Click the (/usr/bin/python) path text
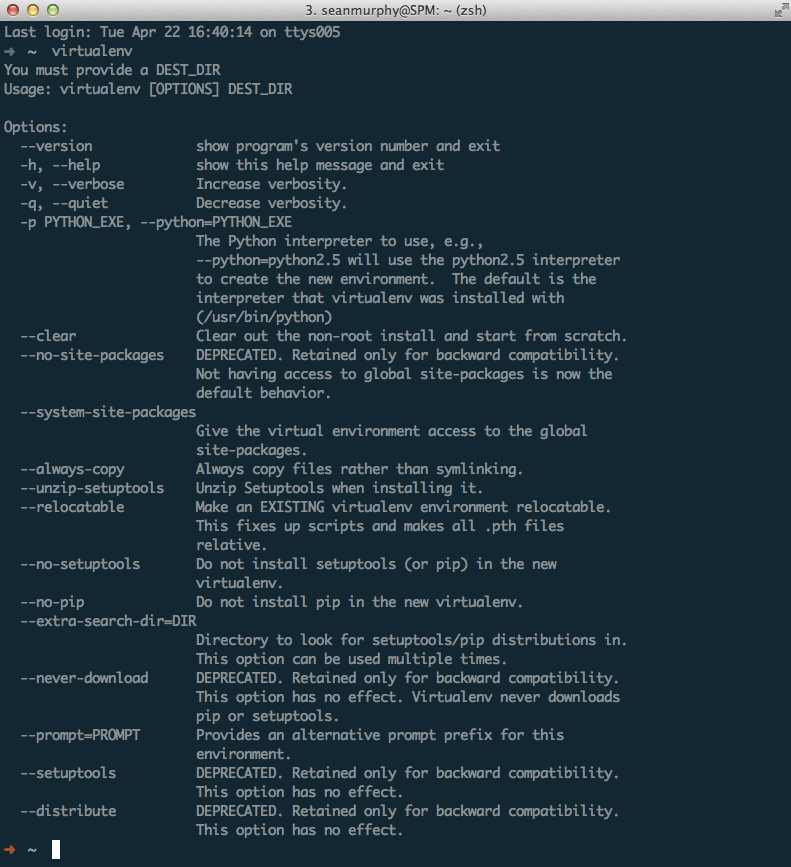 pyautogui.click(x=264, y=317)
